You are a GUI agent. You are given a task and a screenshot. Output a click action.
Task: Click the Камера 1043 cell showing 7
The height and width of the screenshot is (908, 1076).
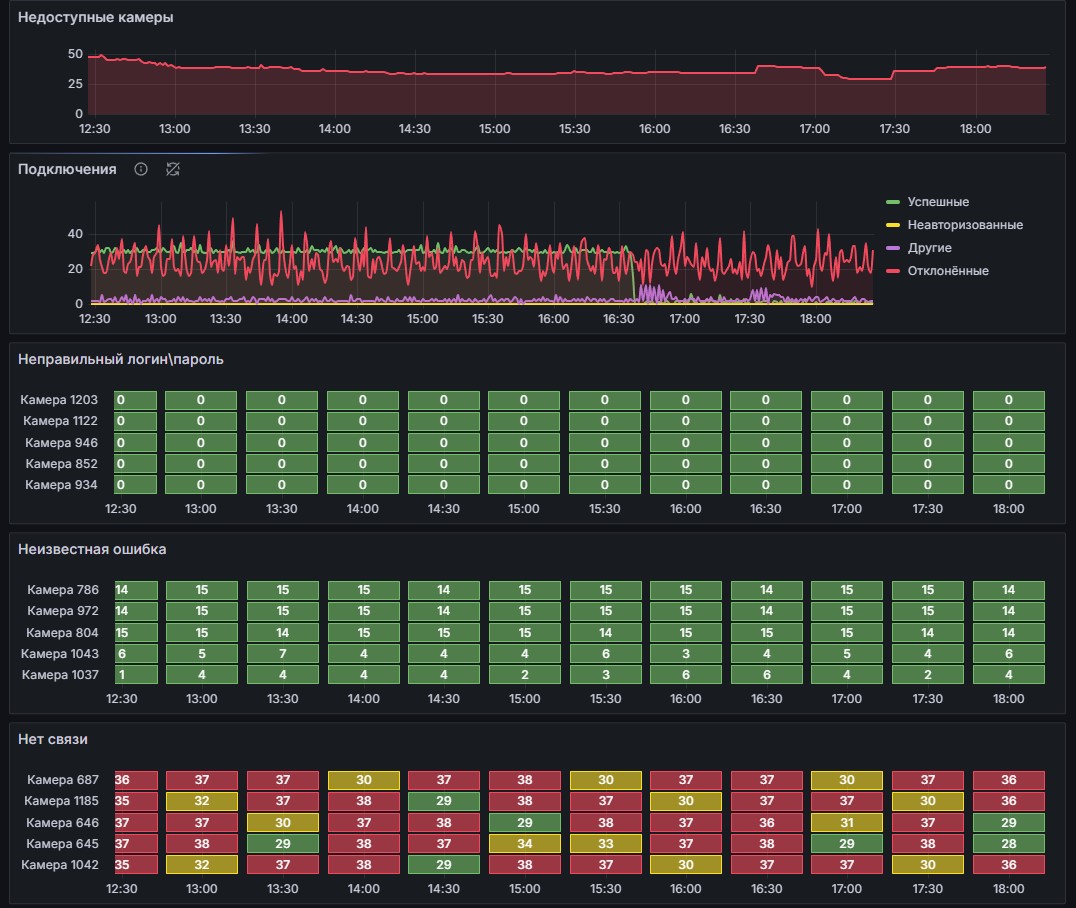pos(282,654)
